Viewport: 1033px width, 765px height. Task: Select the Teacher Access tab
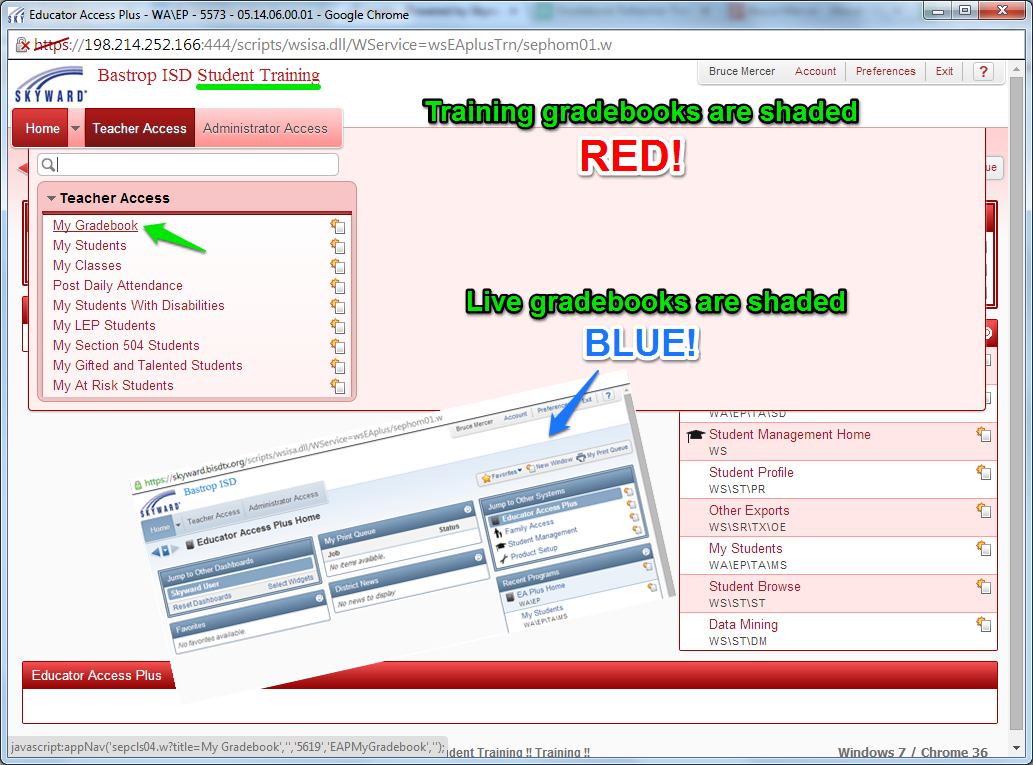[140, 128]
